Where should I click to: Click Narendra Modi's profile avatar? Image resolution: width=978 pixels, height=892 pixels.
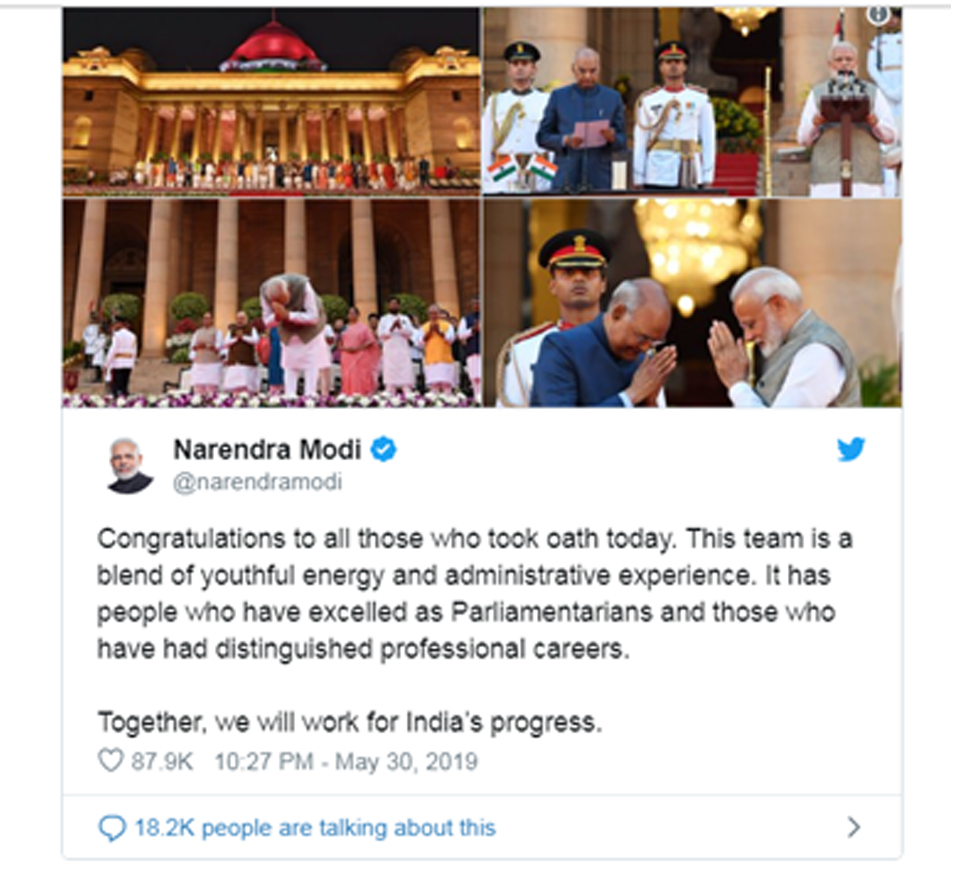[x=130, y=465]
